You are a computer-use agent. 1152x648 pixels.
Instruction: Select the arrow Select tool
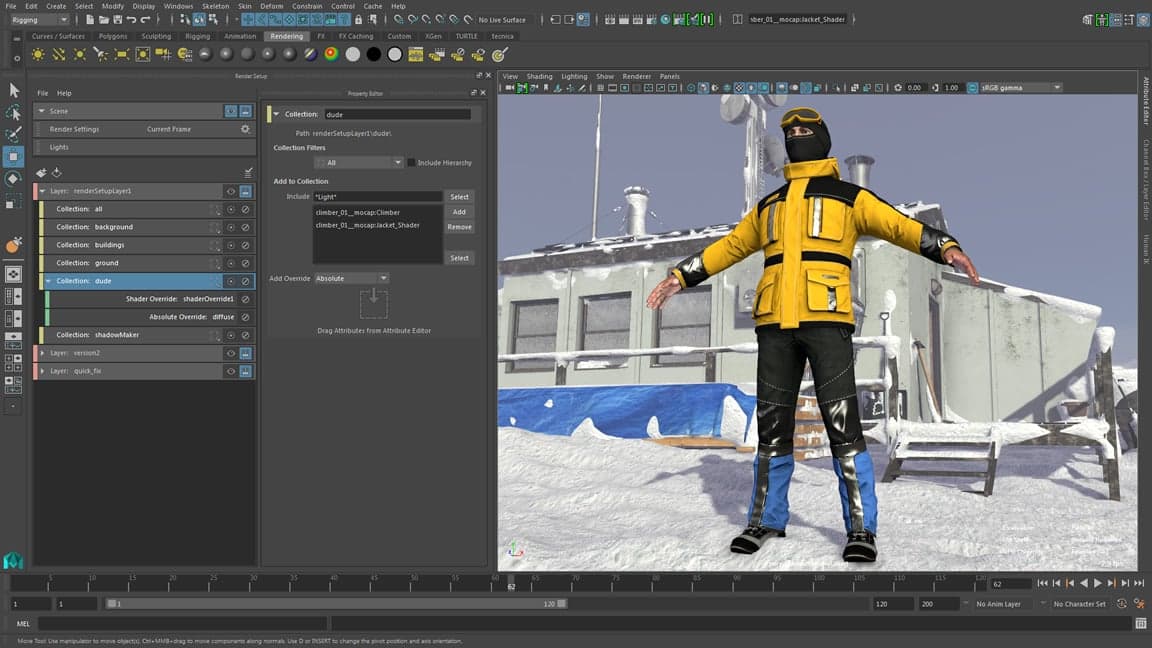tap(14, 90)
